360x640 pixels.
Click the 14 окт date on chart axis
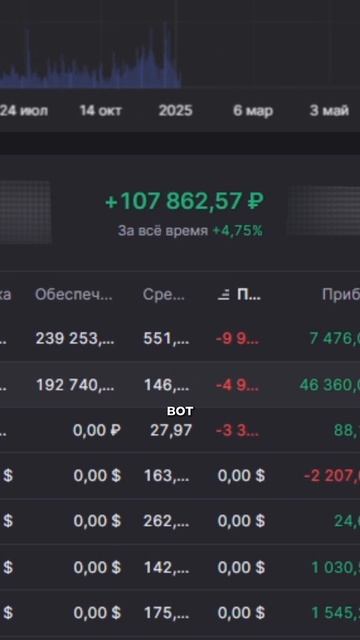click(100, 111)
